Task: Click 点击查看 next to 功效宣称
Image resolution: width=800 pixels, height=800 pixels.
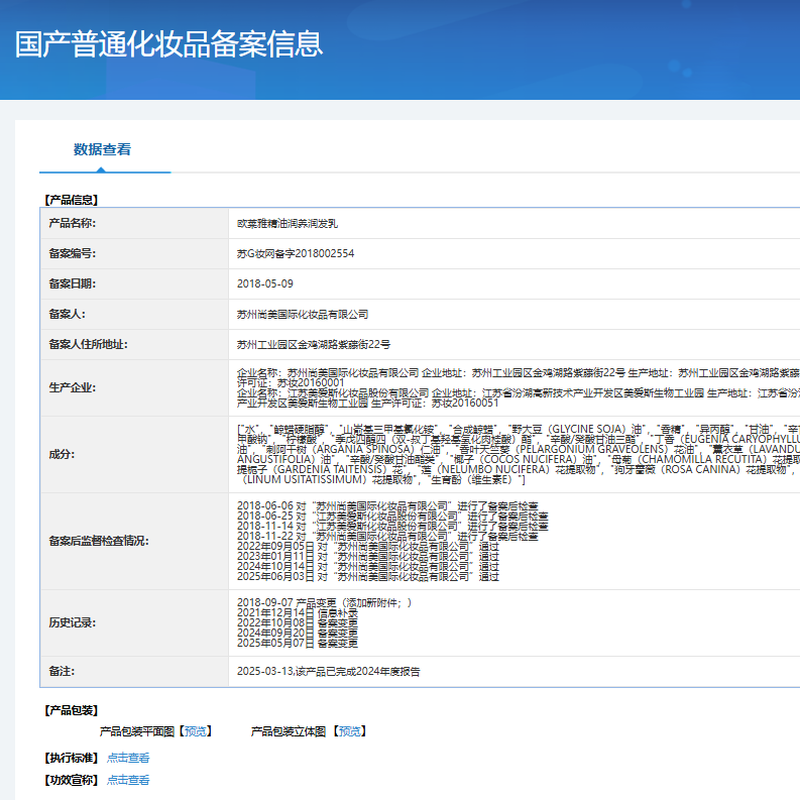Action: coord(128,780)
